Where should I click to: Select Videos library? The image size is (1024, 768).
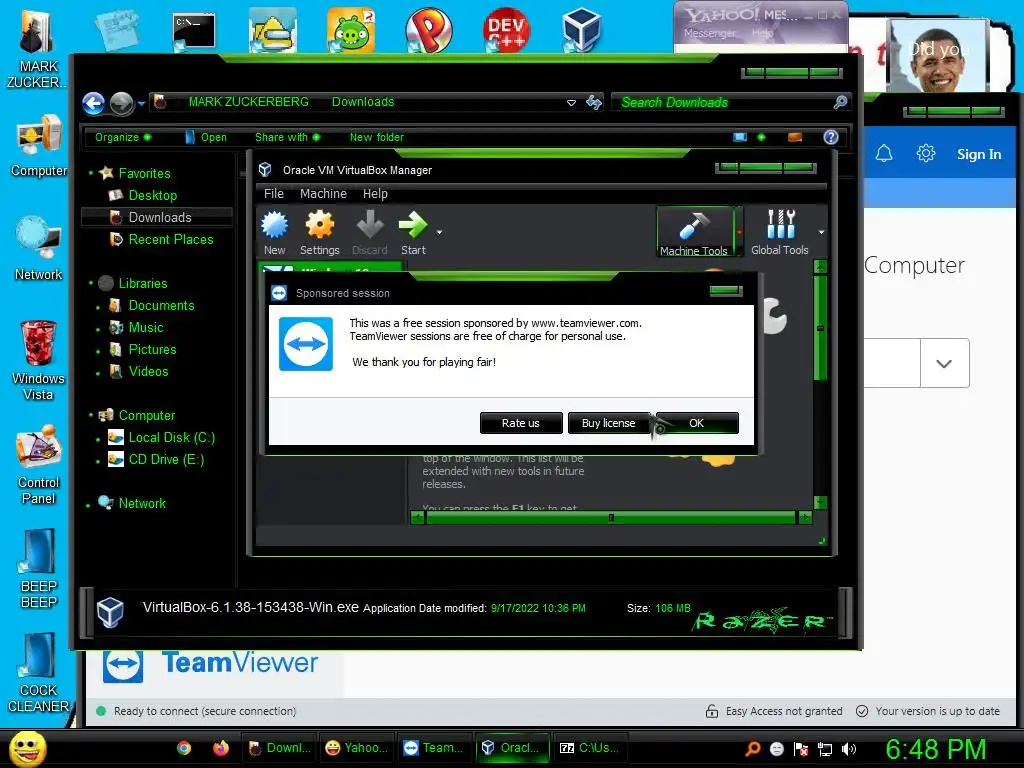(x=148, y=372)
